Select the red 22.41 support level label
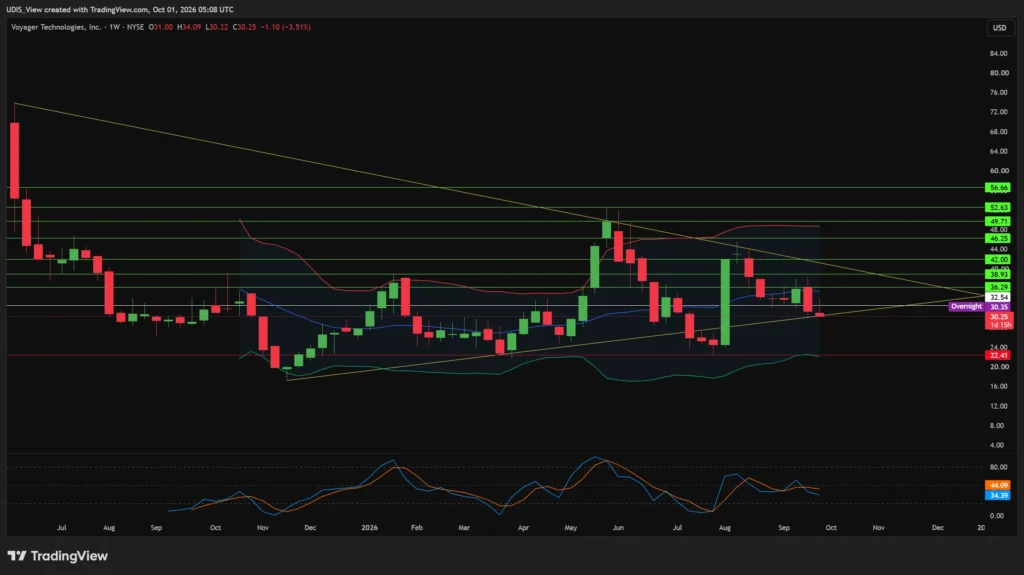This screenshot has height=575, width=1024. tap(998, 355)
